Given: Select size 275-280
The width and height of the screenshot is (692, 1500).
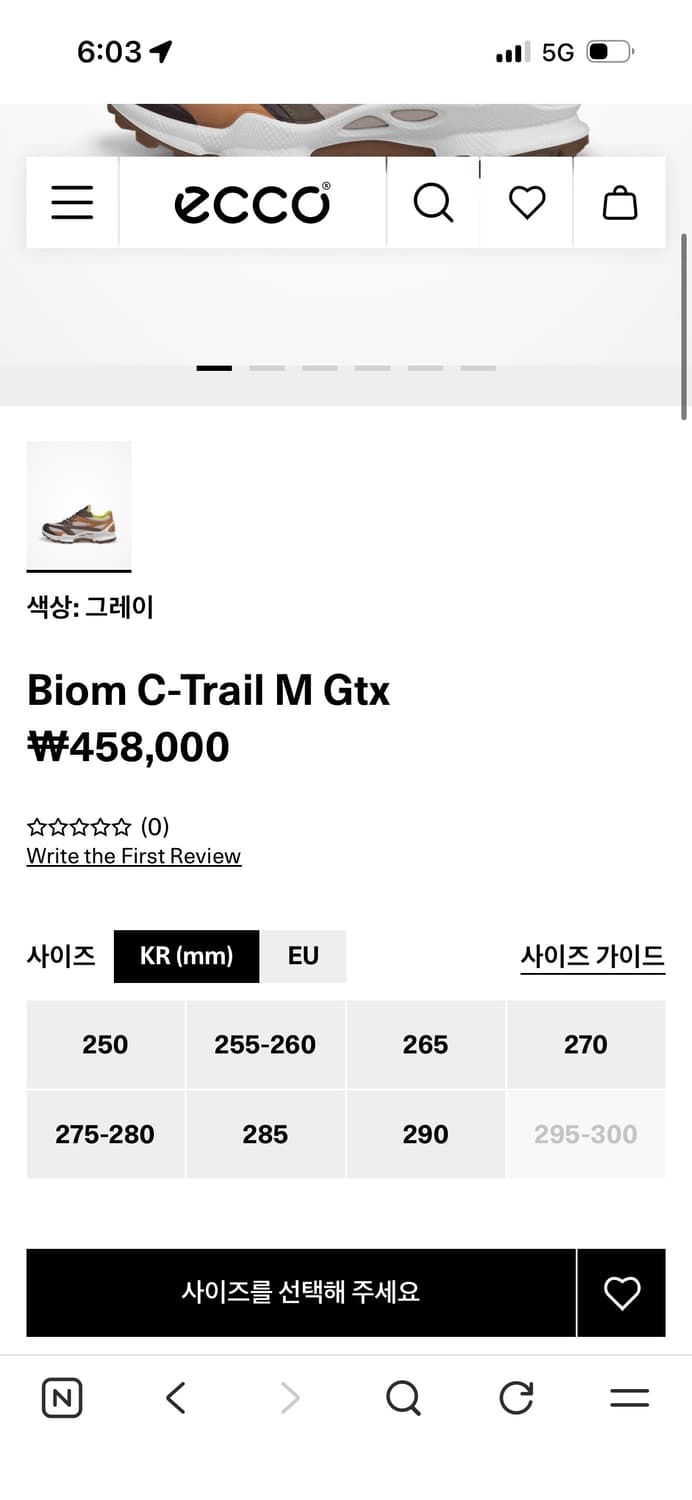Looking at the screenshot, I should coord(105,1134).
